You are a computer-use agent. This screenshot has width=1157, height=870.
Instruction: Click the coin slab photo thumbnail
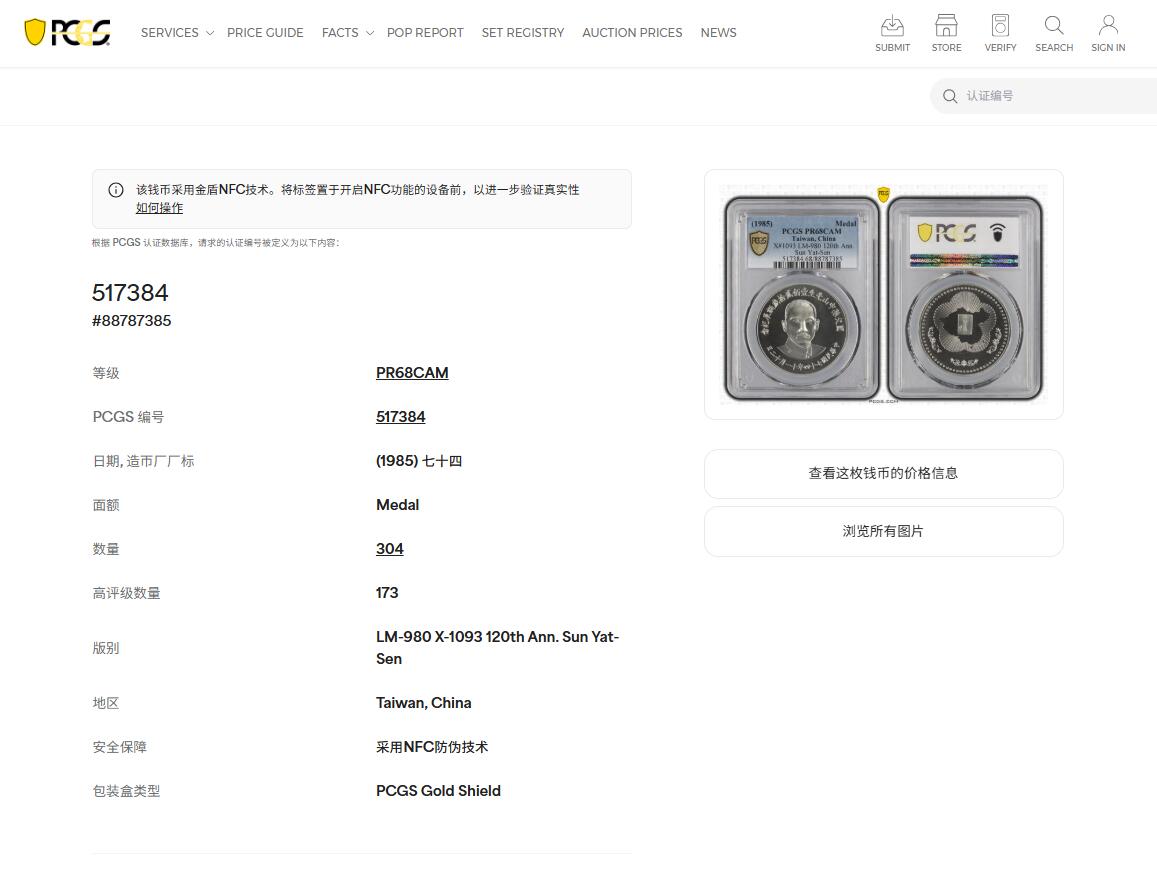click(883, 293)
